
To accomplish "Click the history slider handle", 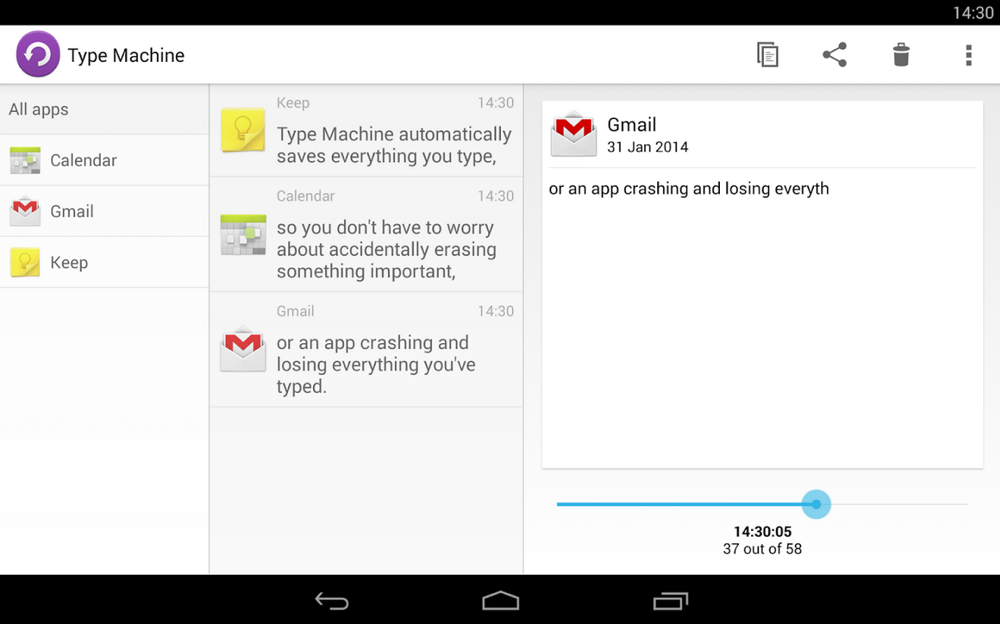I will pyautogui.click(x=816, y=504).
